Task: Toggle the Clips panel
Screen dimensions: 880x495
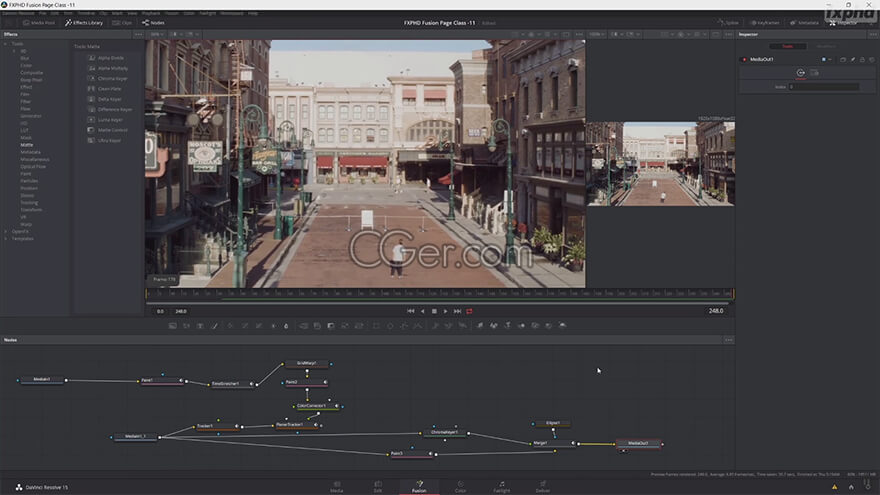Action: (x=122, y=23)
